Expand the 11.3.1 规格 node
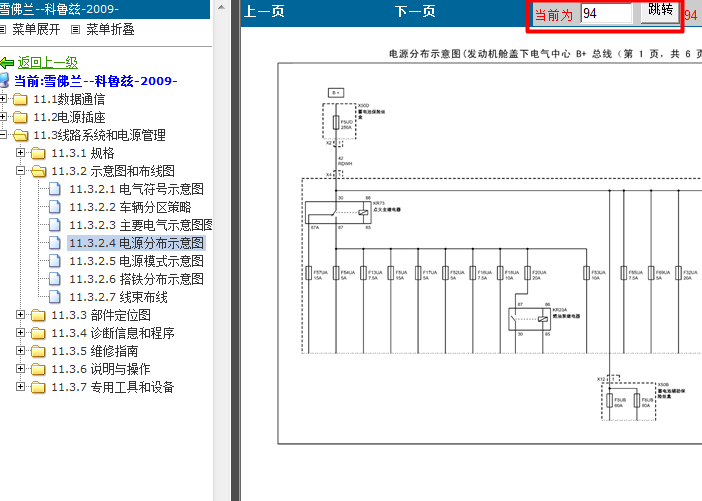The height and width of the screenshot is (501, 702). click(x=20, y=153)
